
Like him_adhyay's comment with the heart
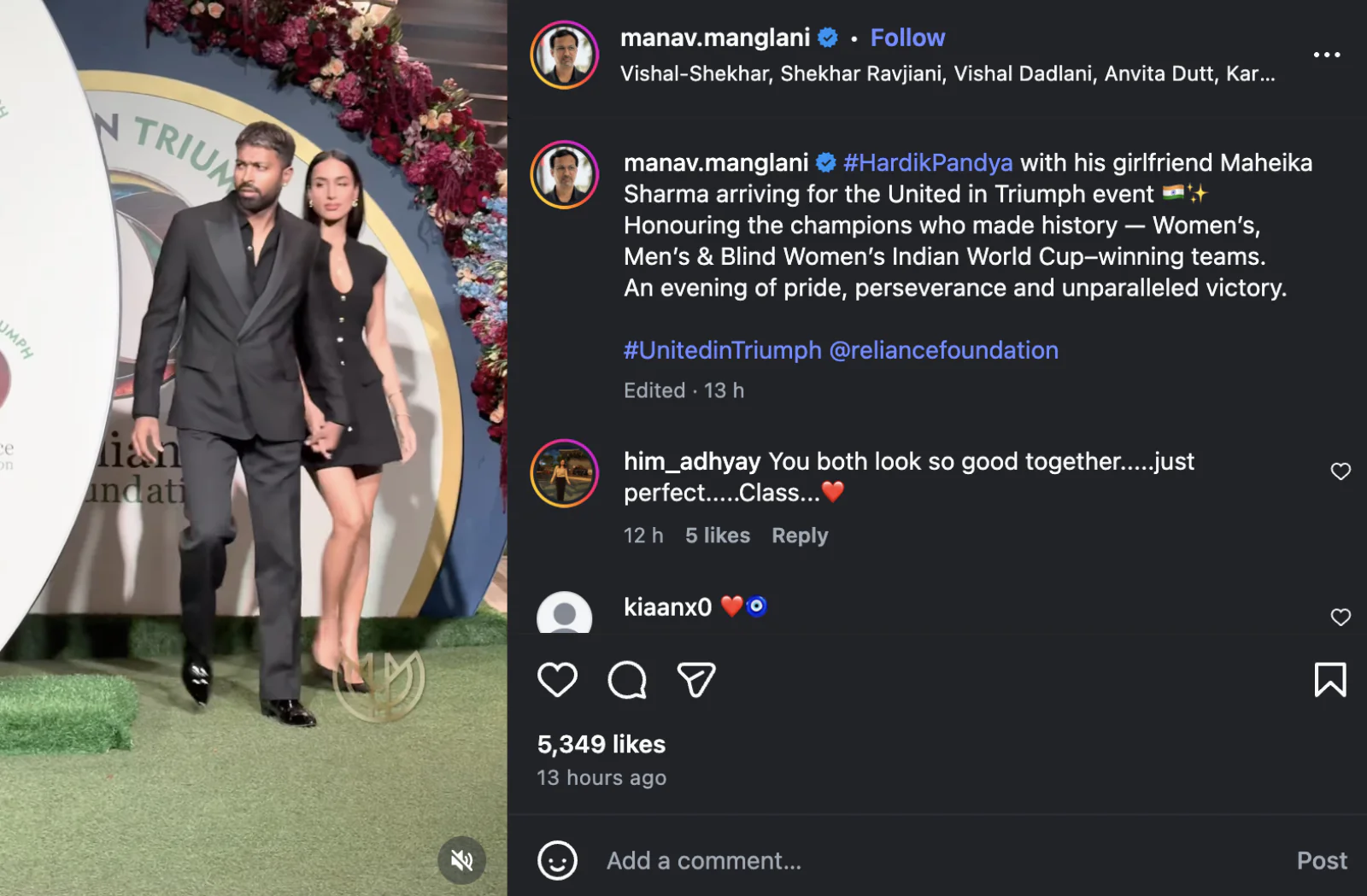coord(1341,471)
